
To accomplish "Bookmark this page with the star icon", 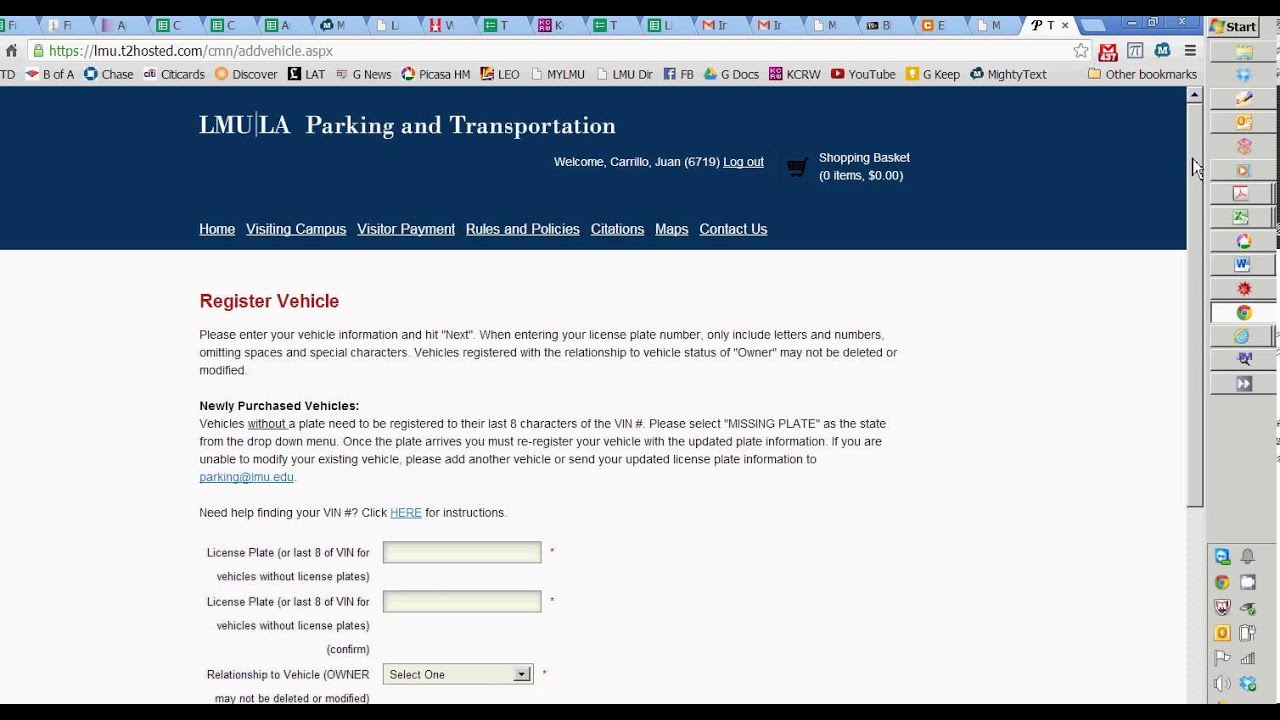I will tap(1081, 51).
